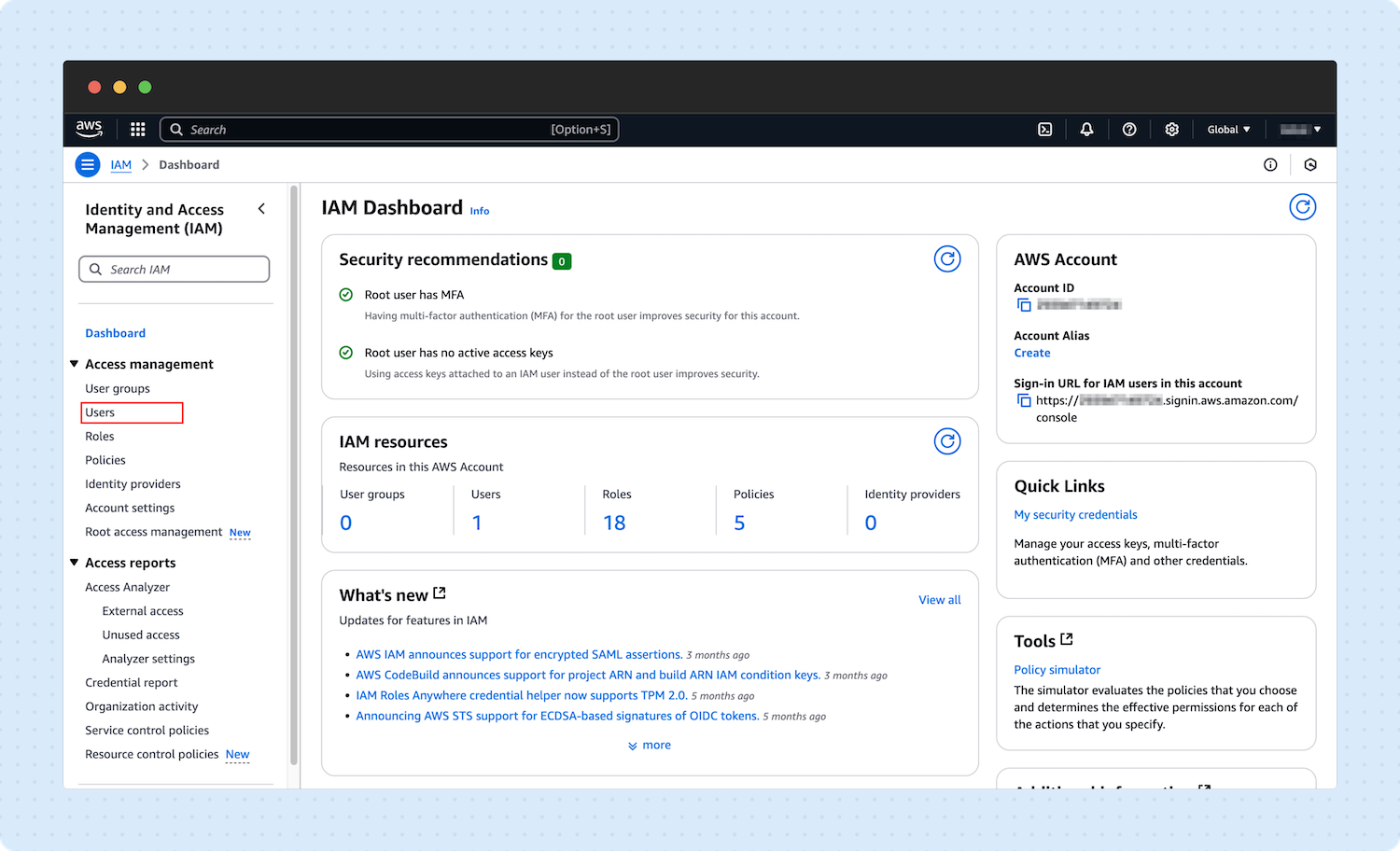This screenshot has width=1400, height=851.
Task: Expand more What's new updates
Action: (650, 746)
